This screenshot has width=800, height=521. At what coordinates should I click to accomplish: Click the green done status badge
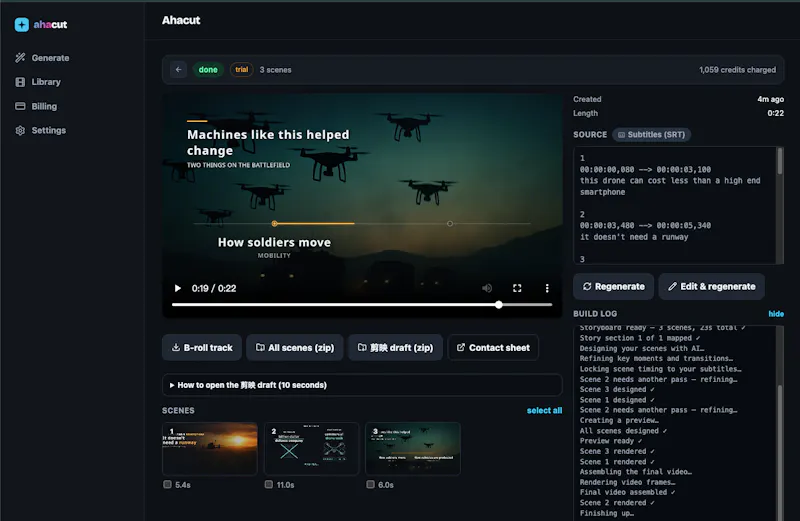coord(208,69)
